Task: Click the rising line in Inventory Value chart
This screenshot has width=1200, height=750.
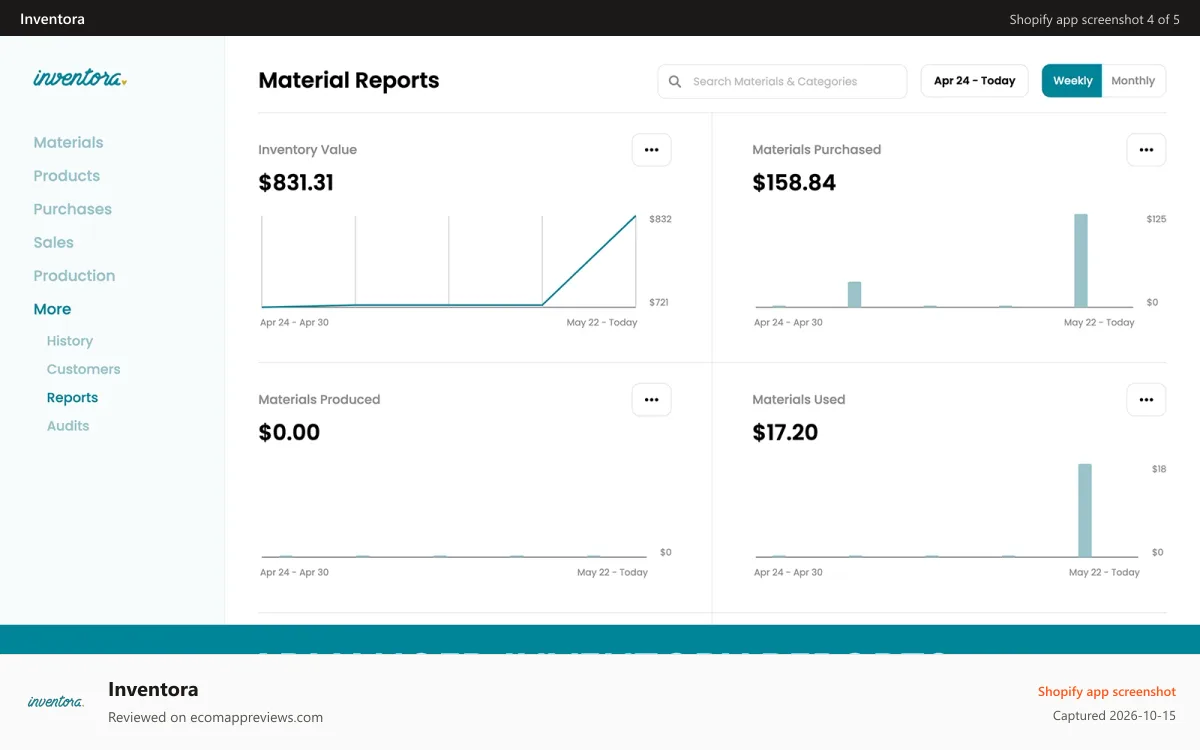Action: pyautogui.click(x=589, y=260)
